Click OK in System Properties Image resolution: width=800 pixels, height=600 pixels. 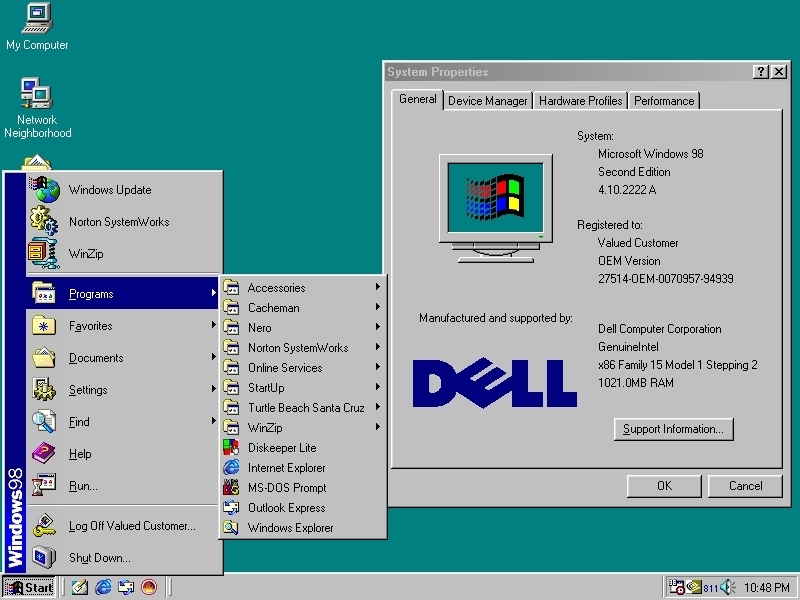point(663,485)
